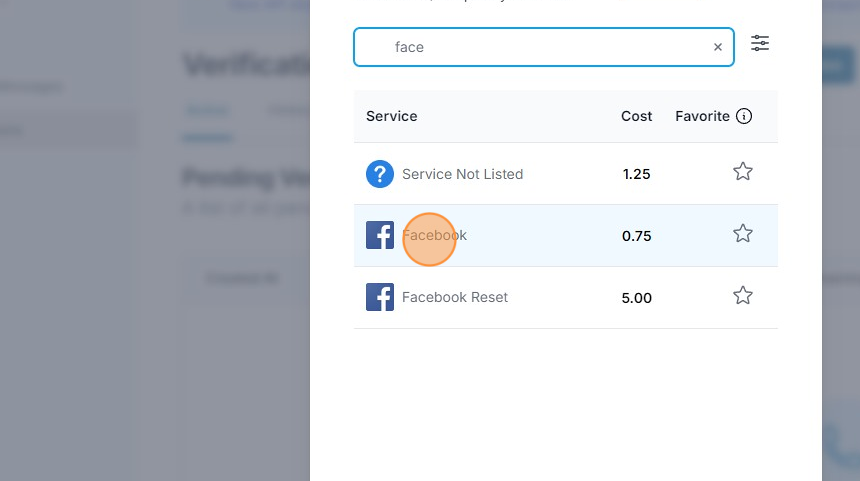The height and width of the screenshot is (481, 860).
Task: Click the Cost column header
Action: click(x=636, y=116)
